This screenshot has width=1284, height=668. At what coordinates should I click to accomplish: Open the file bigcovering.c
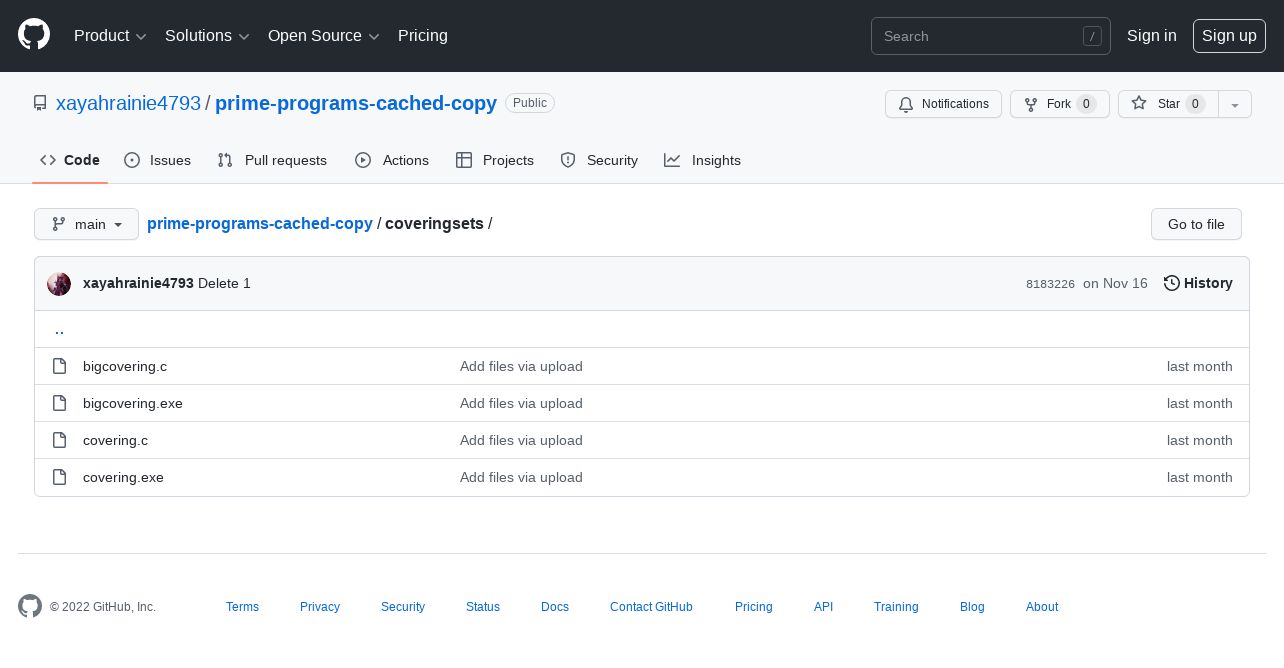pos(125,366)
